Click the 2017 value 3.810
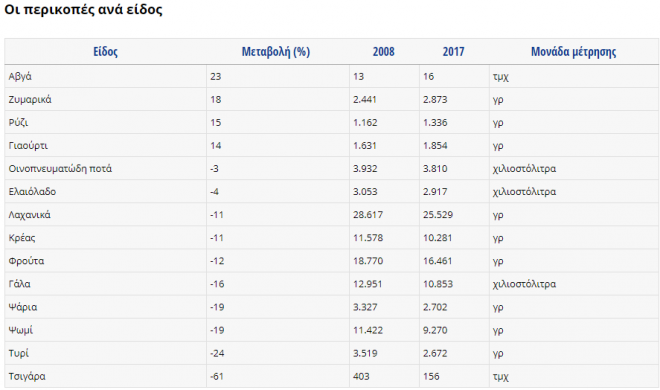The width and height of the screenshot is (660, 390). (x=435, y=169)
